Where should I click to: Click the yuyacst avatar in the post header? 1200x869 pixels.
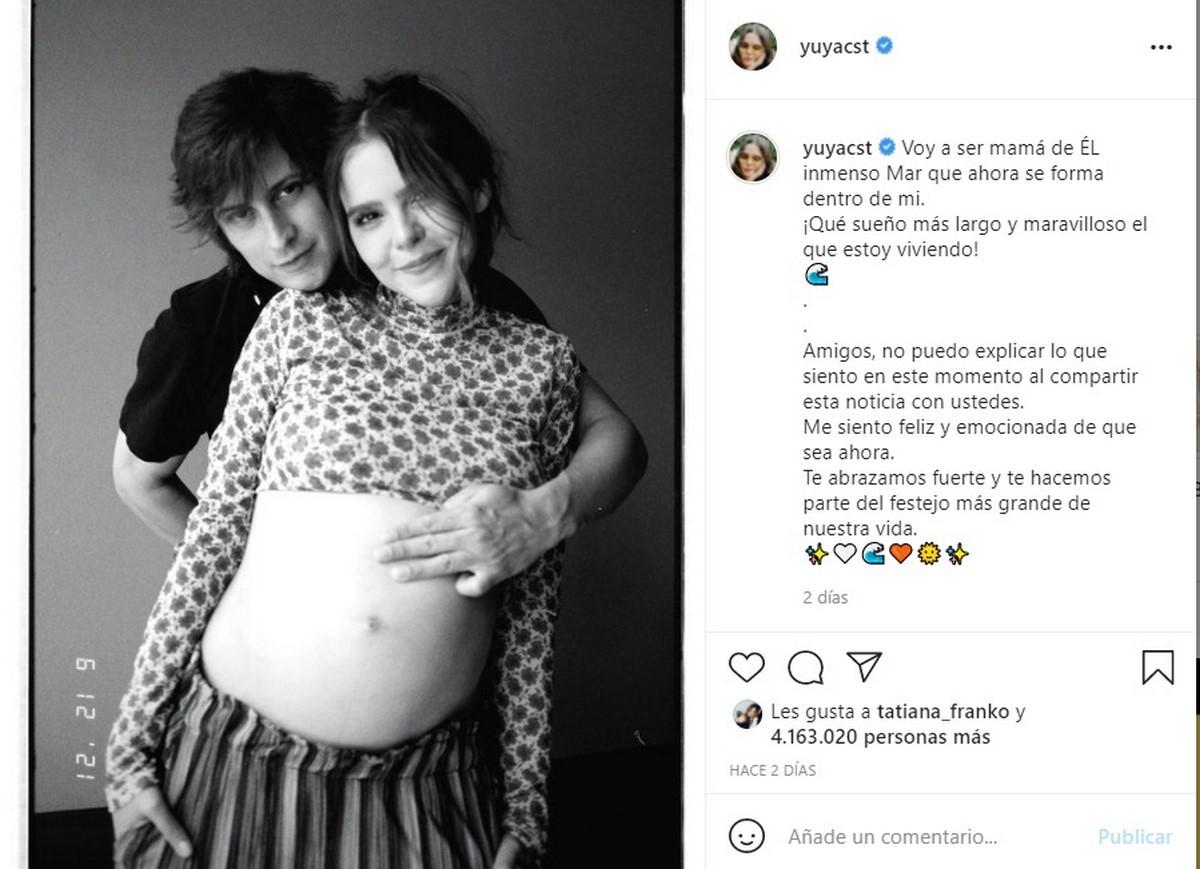point(753,47)
